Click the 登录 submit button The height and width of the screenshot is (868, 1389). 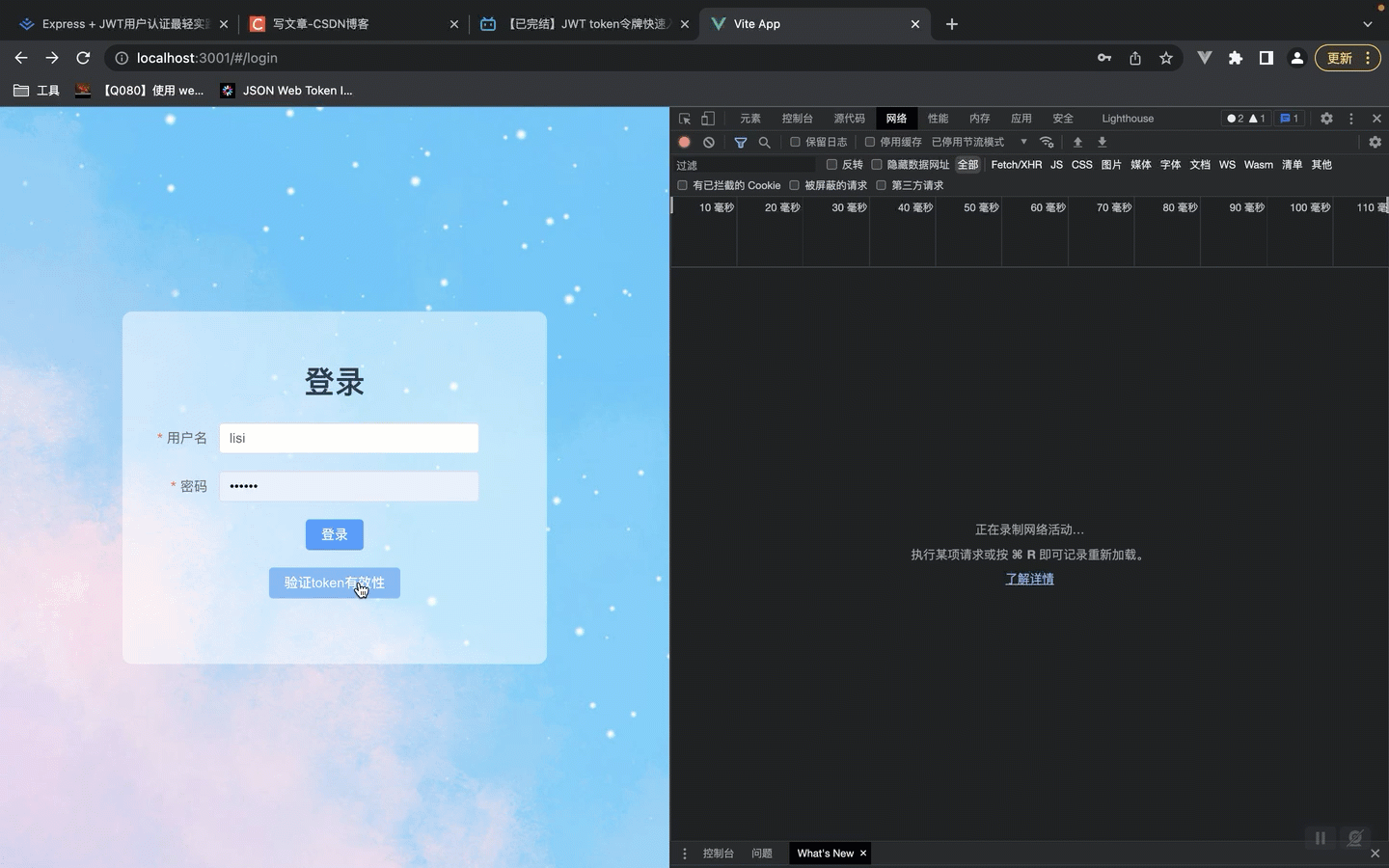click(x=335, y=534)
